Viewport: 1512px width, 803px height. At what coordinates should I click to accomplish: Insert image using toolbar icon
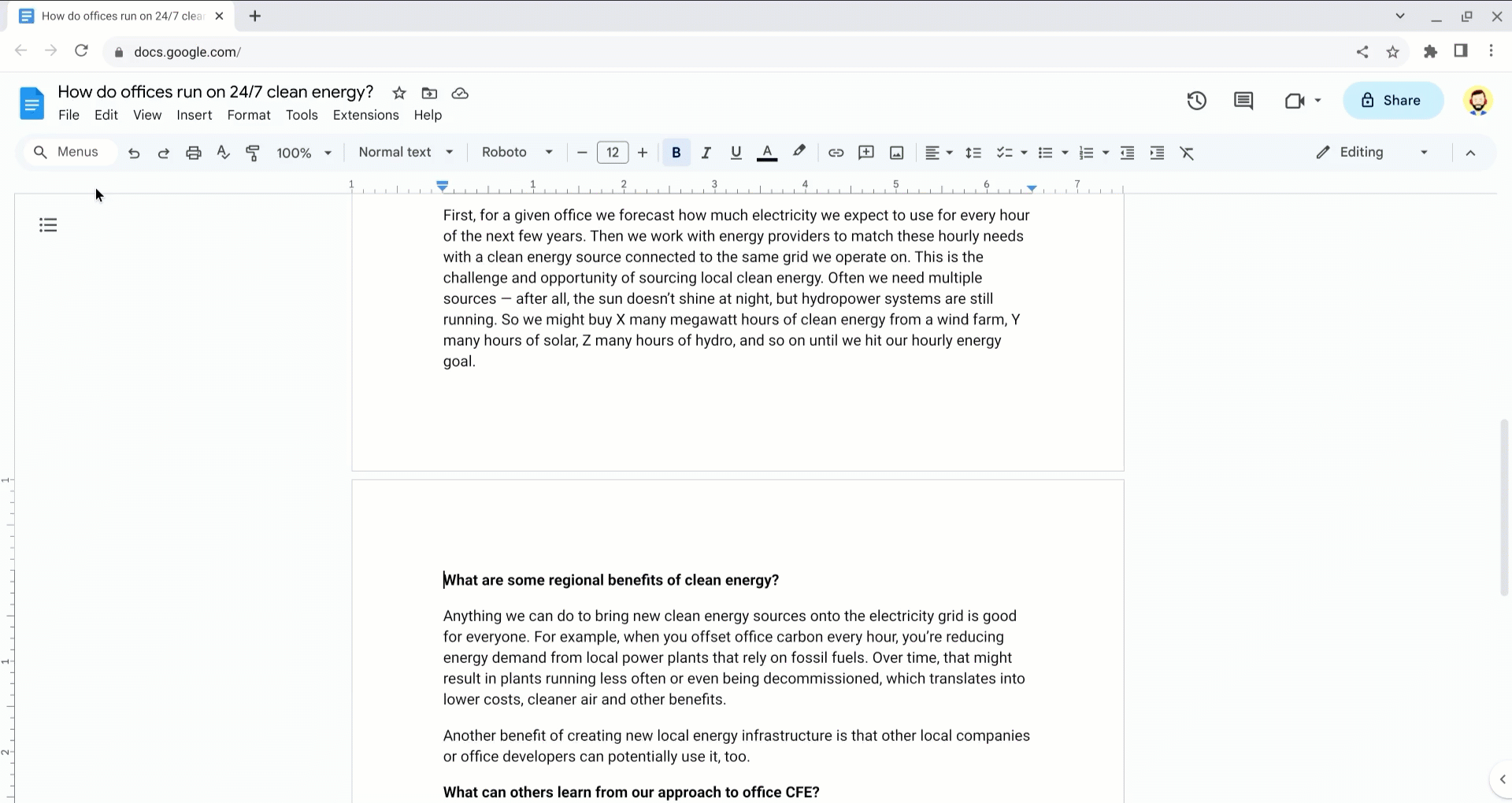tap(896, 153)
